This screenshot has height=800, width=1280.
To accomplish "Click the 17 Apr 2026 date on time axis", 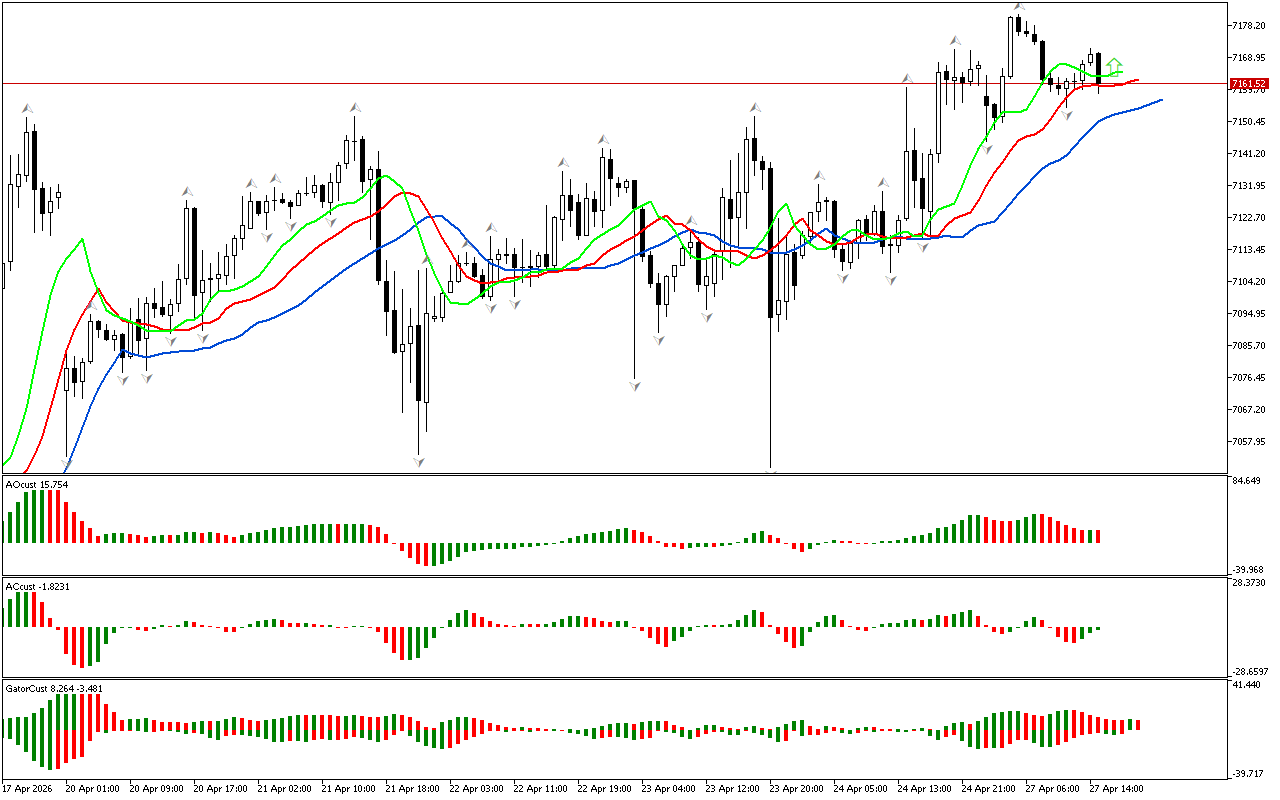I will point(28,788).
